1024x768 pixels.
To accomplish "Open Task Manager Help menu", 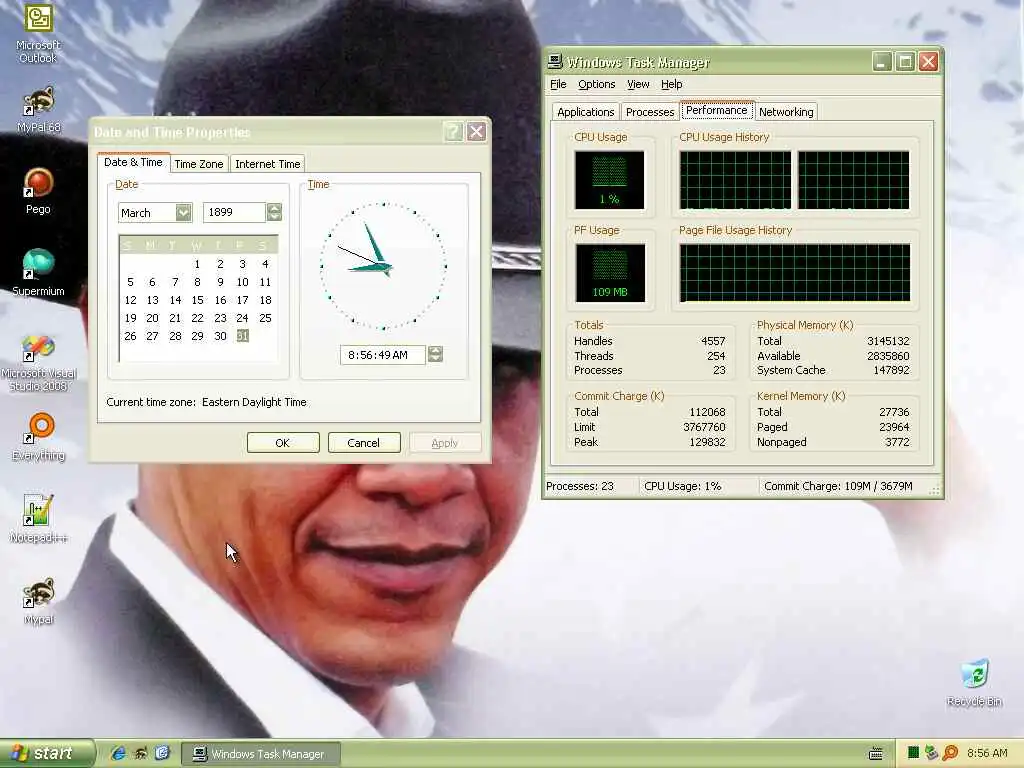I will point(671,84).
